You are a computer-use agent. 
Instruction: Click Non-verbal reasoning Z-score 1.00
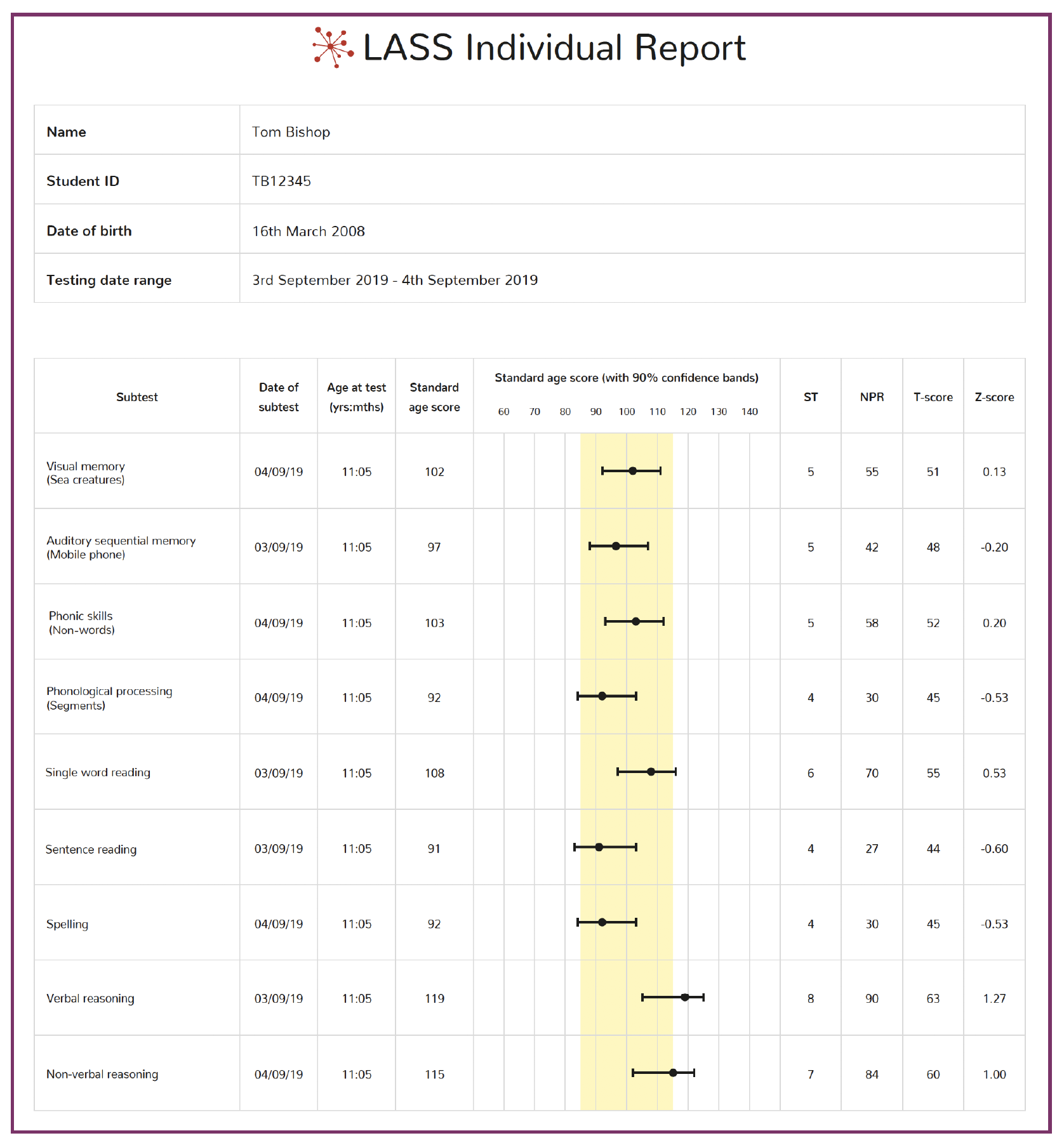coord(994,1075)
